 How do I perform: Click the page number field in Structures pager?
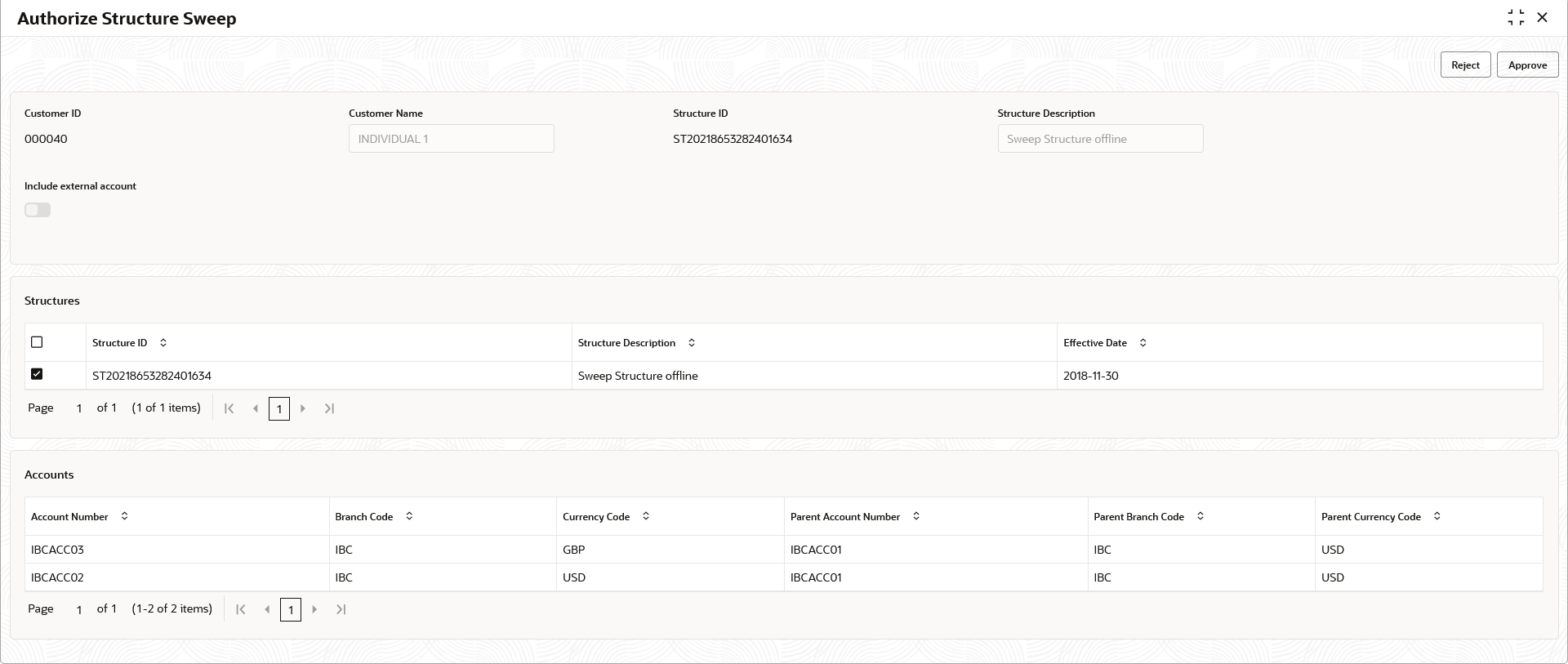coord(79,408)
